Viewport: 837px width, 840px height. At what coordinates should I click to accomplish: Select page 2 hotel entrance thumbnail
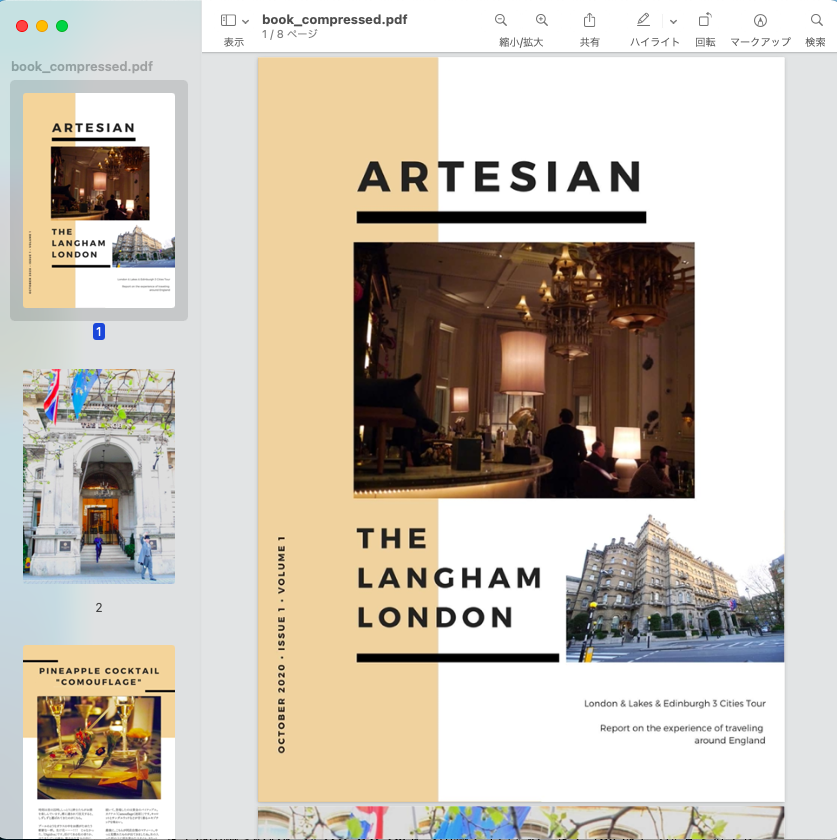pyautogui.click(x=99, y=476)
